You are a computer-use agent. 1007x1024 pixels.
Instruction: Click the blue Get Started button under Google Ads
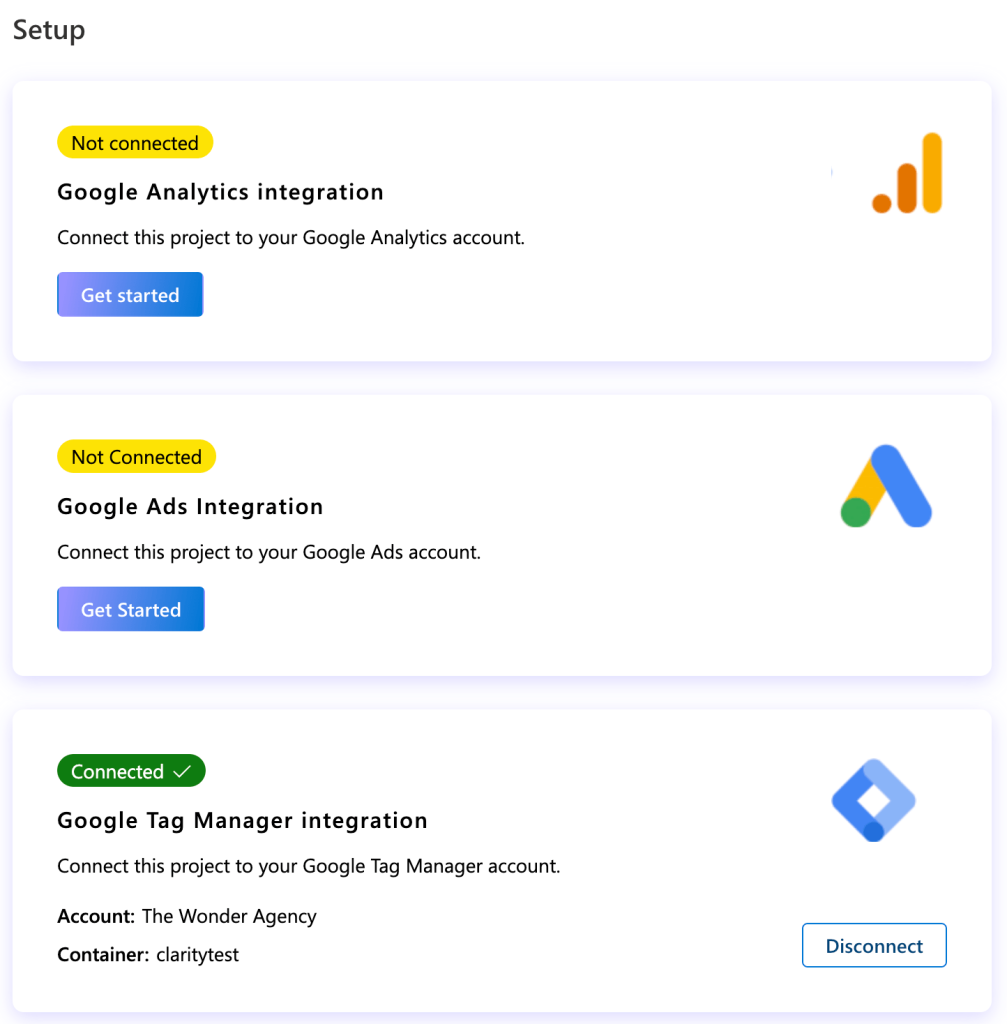pos(130,608)
